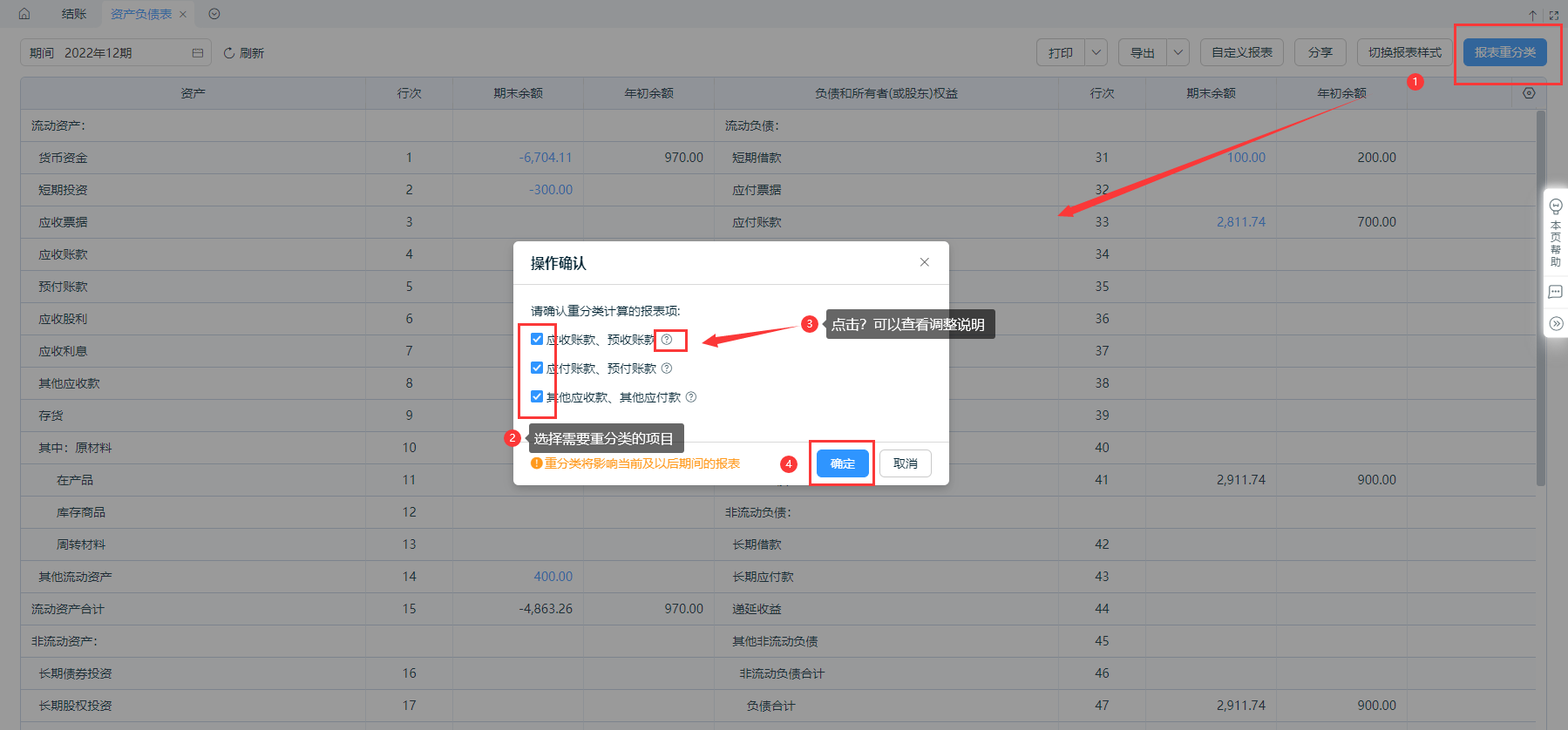Select the 资产负债表 tab
Screen dimensions: 1568x730
tap(141, 14)
